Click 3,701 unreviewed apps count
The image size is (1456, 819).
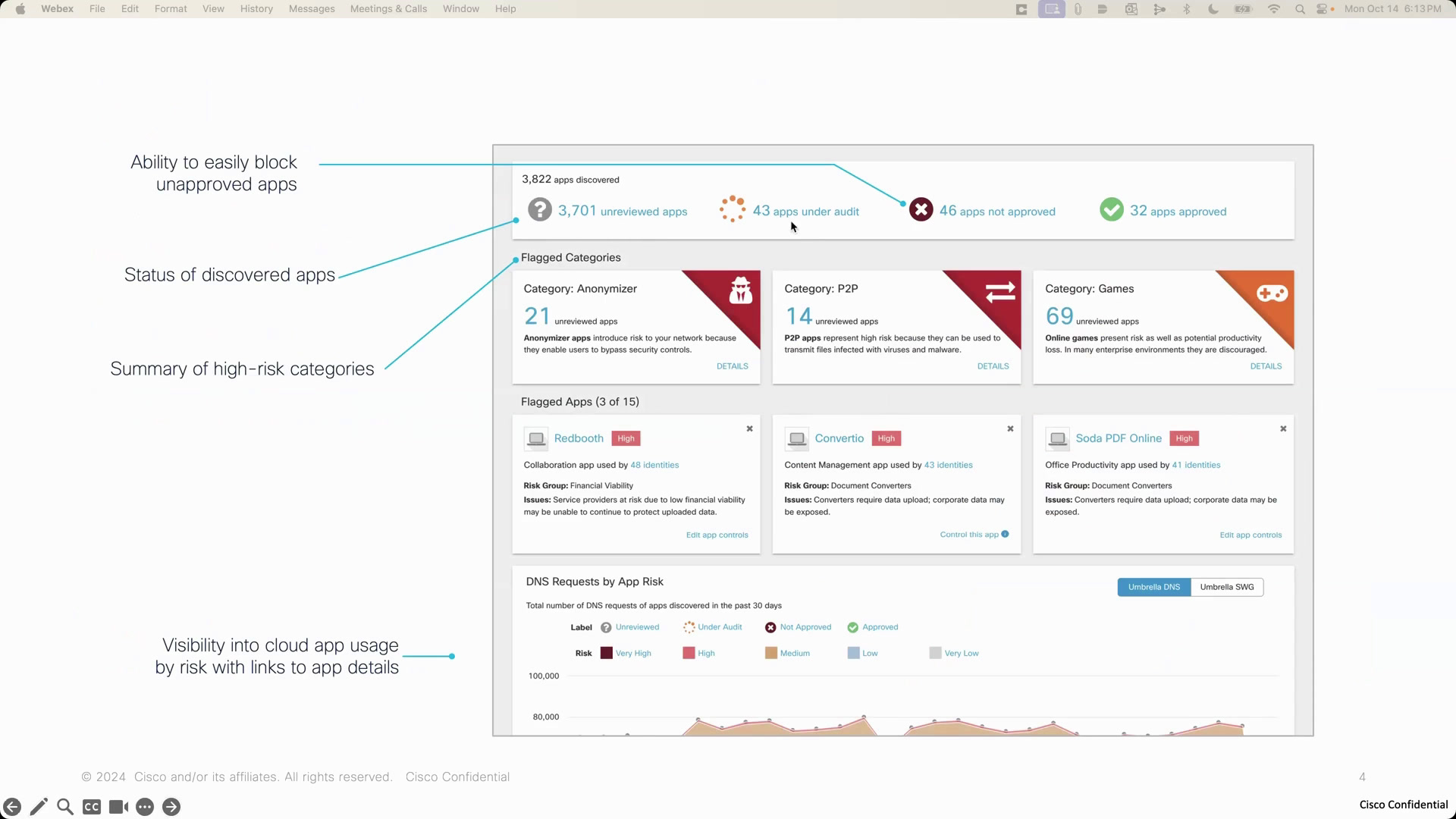pyautogui.click(x=623, y=211)
